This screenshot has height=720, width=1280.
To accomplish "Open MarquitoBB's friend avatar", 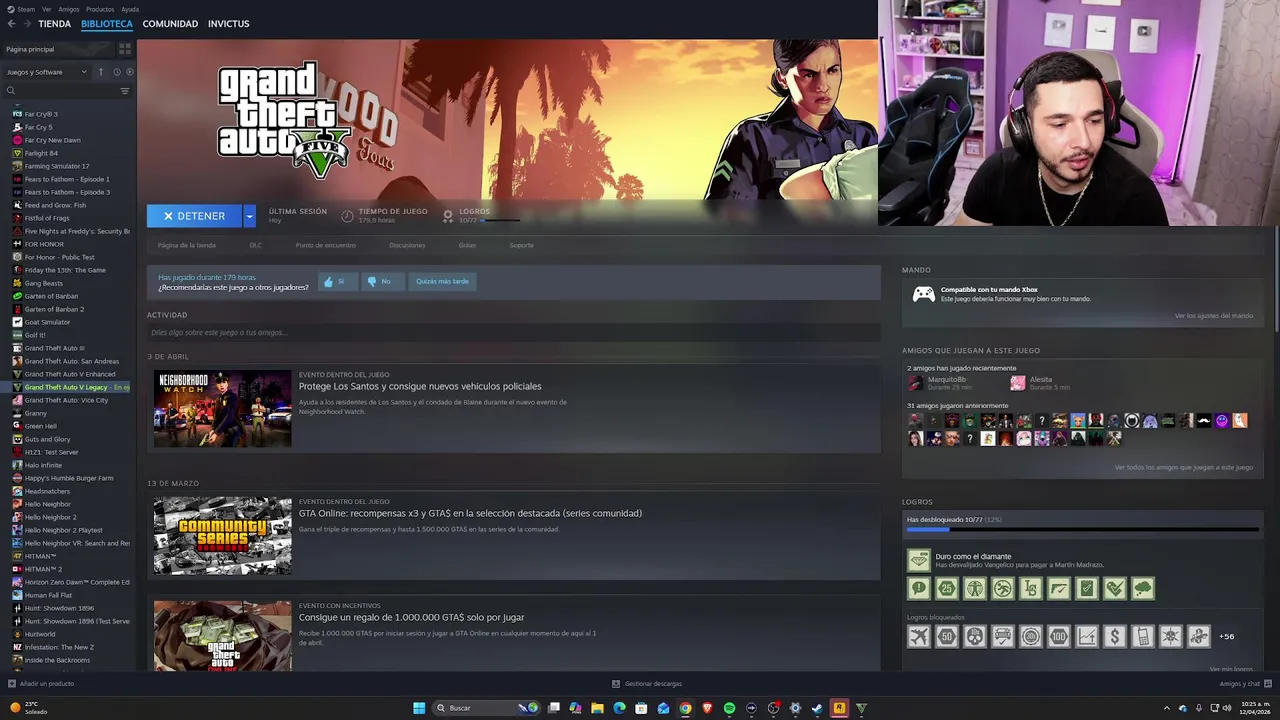I will 915,383.
